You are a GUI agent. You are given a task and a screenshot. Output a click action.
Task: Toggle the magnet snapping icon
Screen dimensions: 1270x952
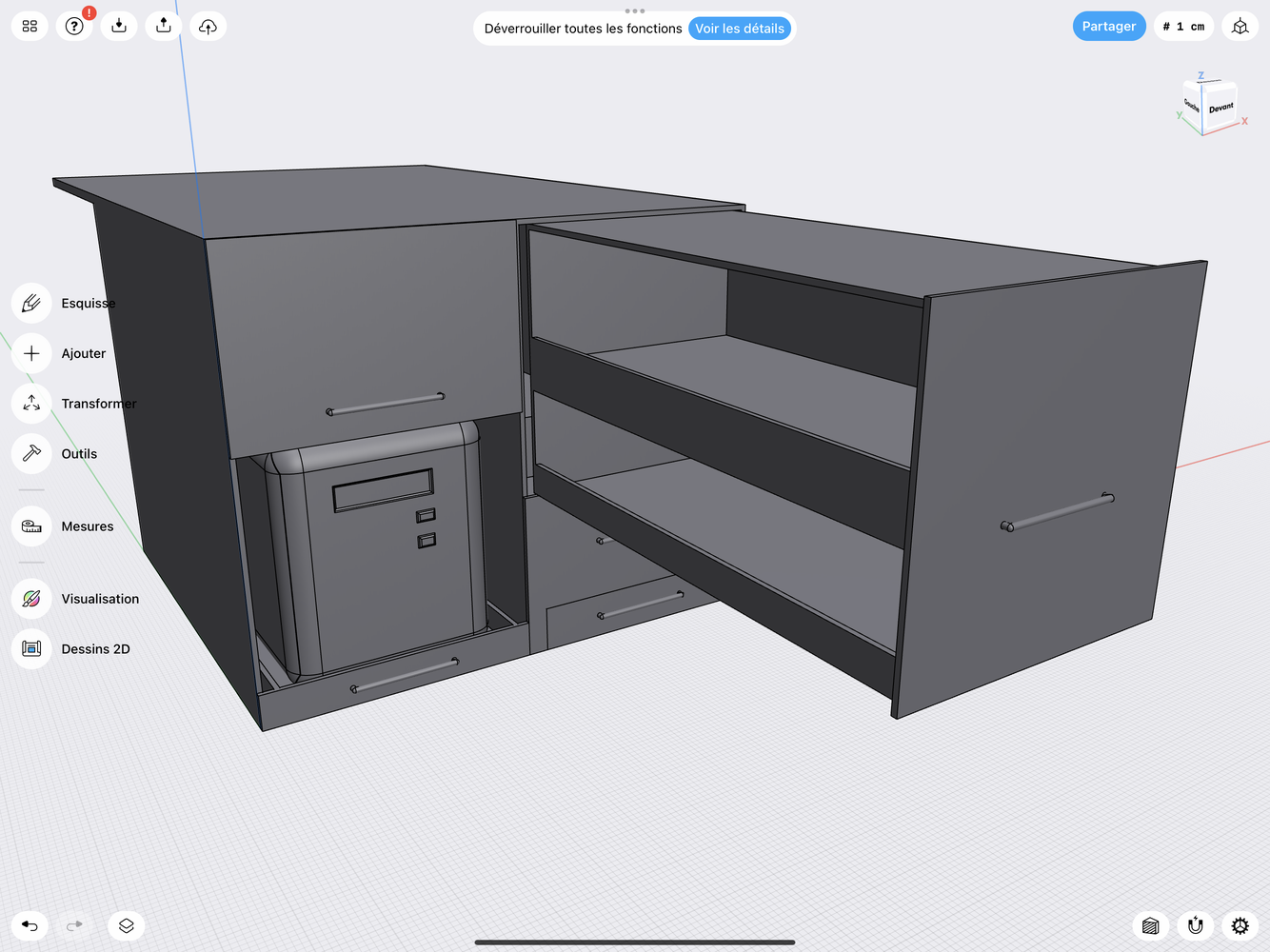coord(1196,925)
